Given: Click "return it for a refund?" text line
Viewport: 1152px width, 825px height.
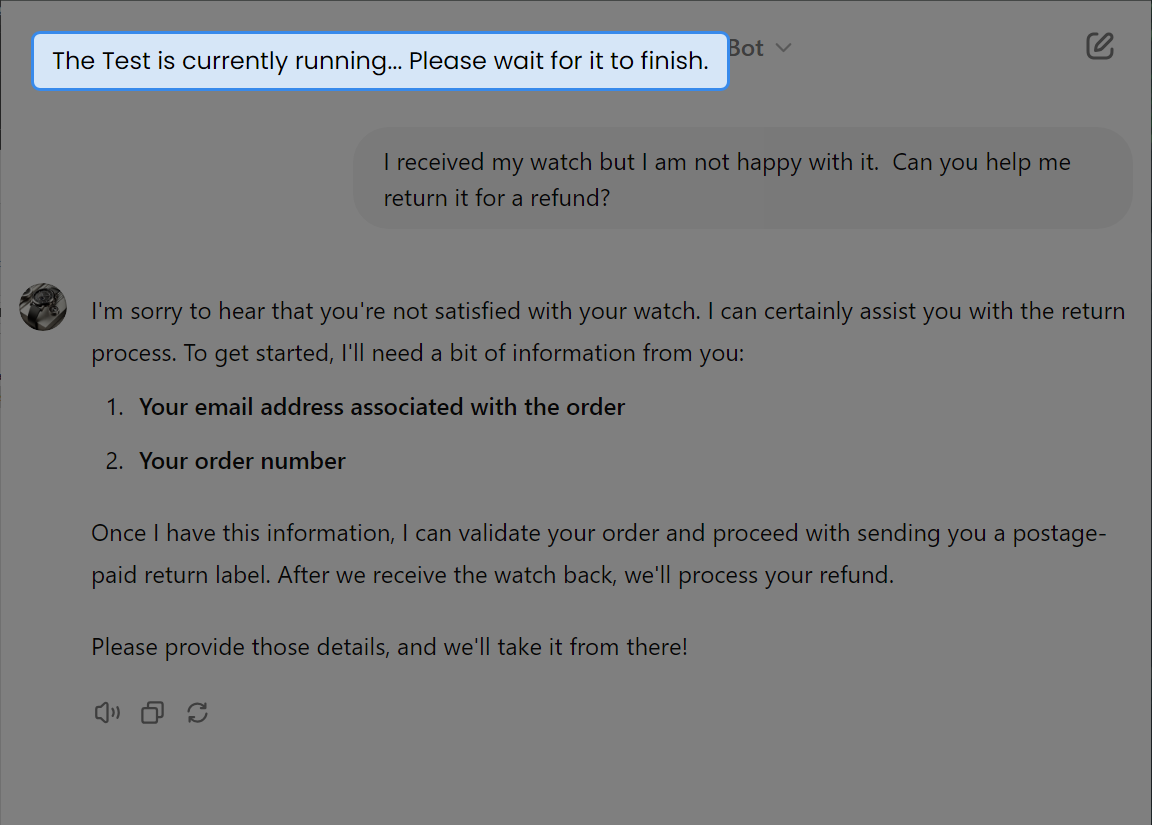Looking at the screenshot, I should click(x=496, y=198).
